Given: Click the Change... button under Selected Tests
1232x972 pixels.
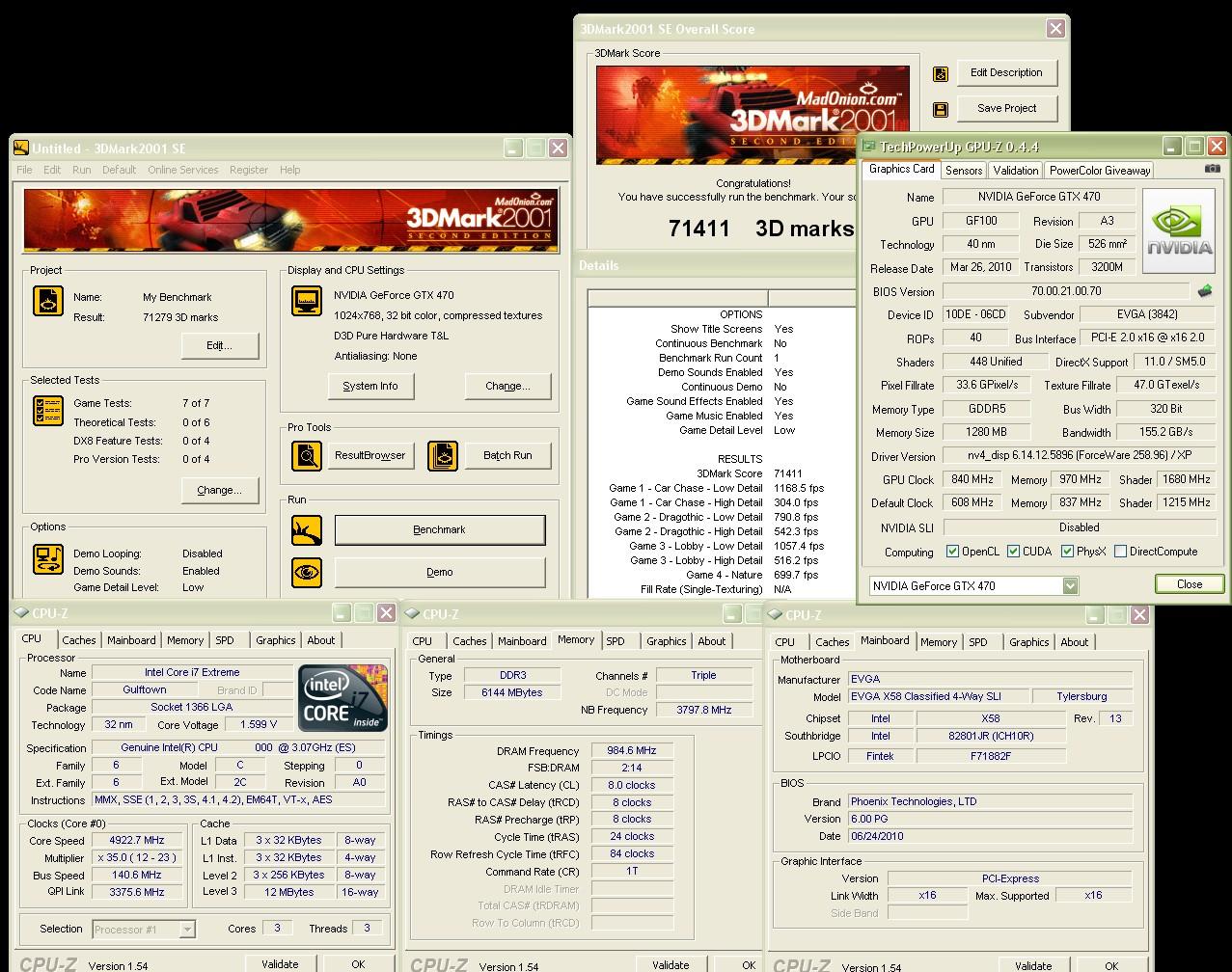Looking at the screenshot, I should pyautogui.click(x=220, y=490).
